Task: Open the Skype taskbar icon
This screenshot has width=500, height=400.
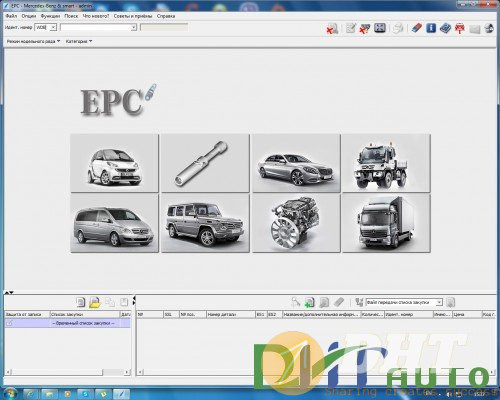Action: pos(85,394)
